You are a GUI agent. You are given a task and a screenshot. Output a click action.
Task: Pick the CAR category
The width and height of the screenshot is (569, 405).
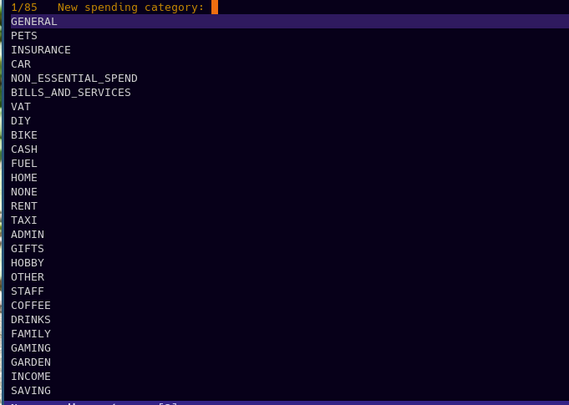[x=21, y=64]
